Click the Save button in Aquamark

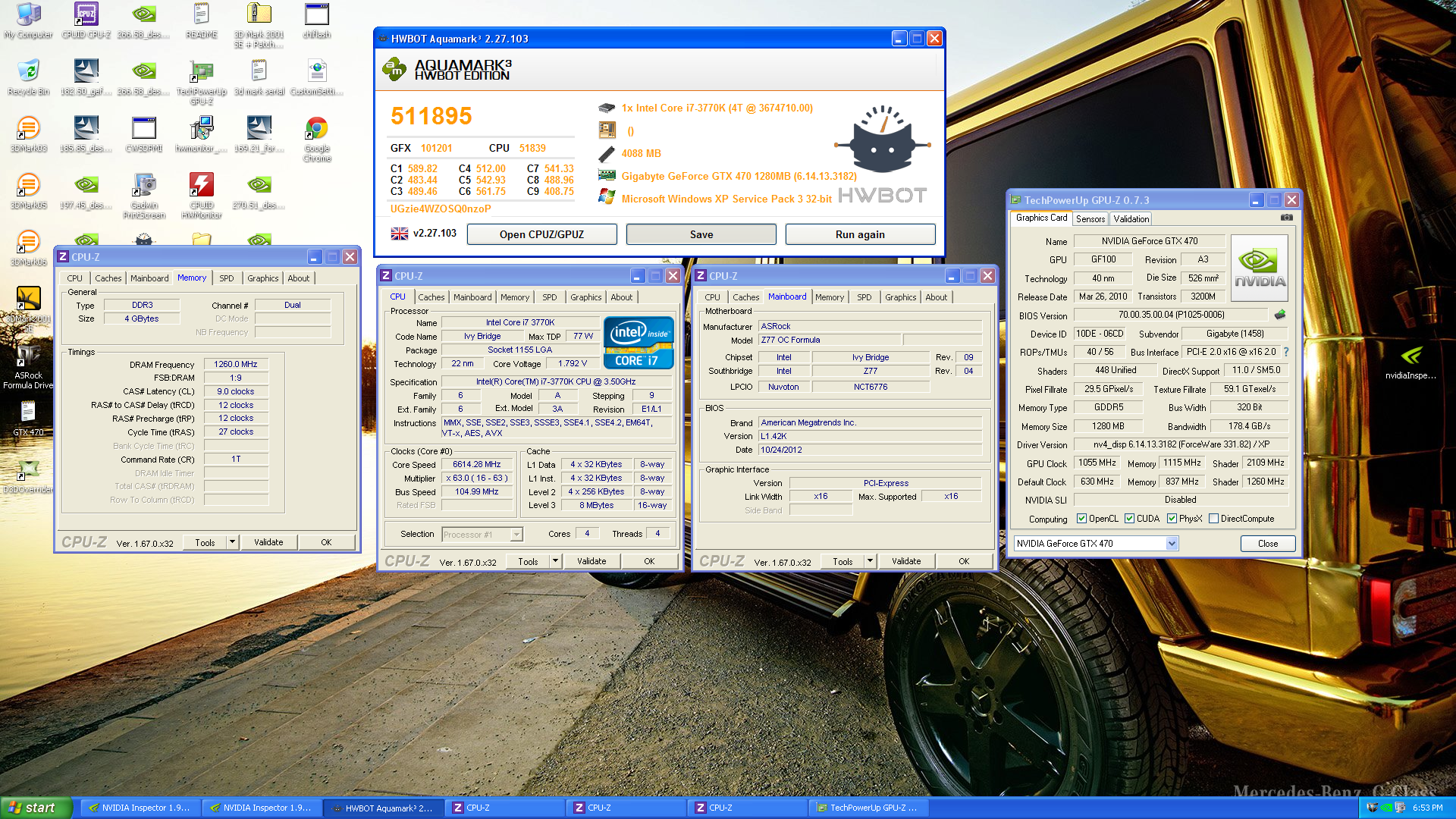click(x=701, y=234)
